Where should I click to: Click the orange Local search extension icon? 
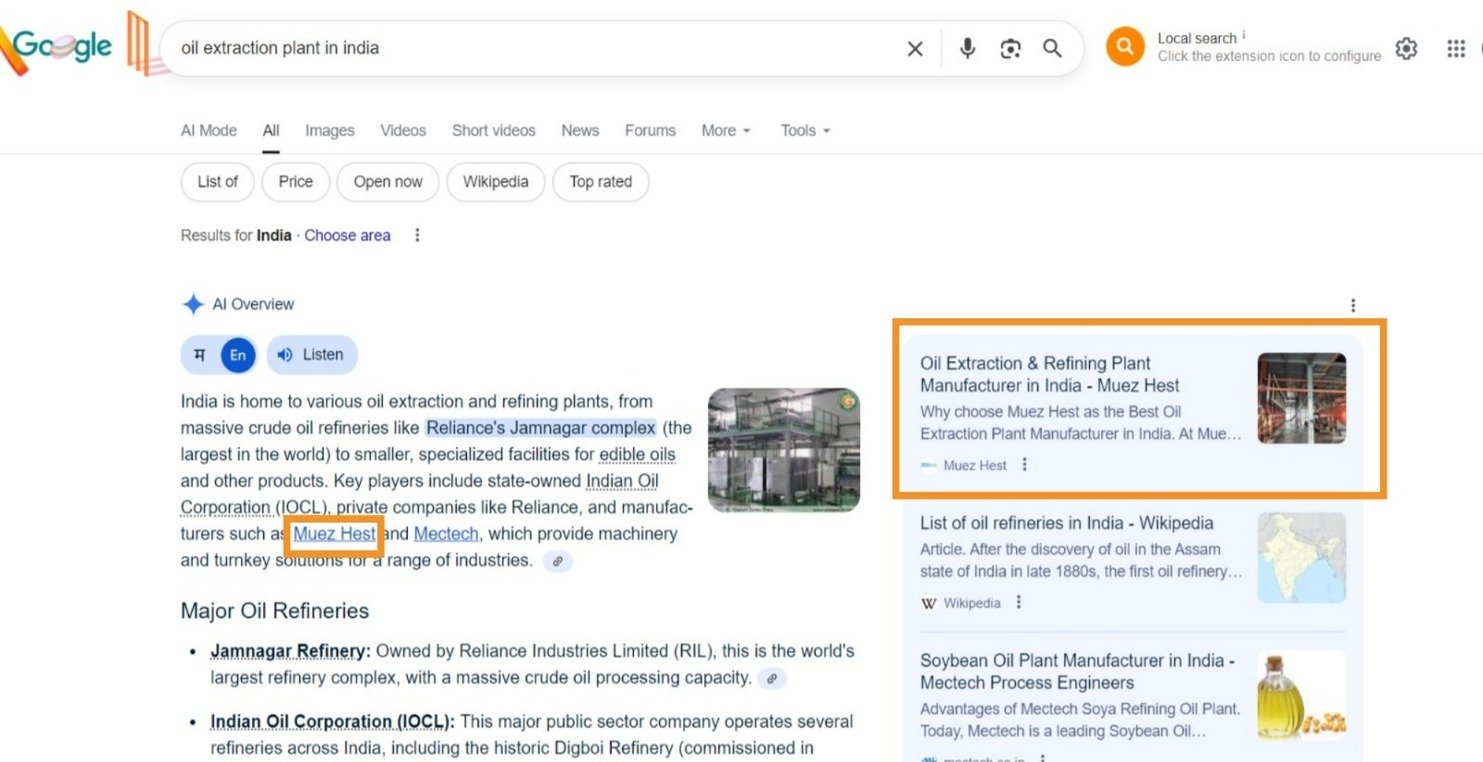pos(1125,47)
